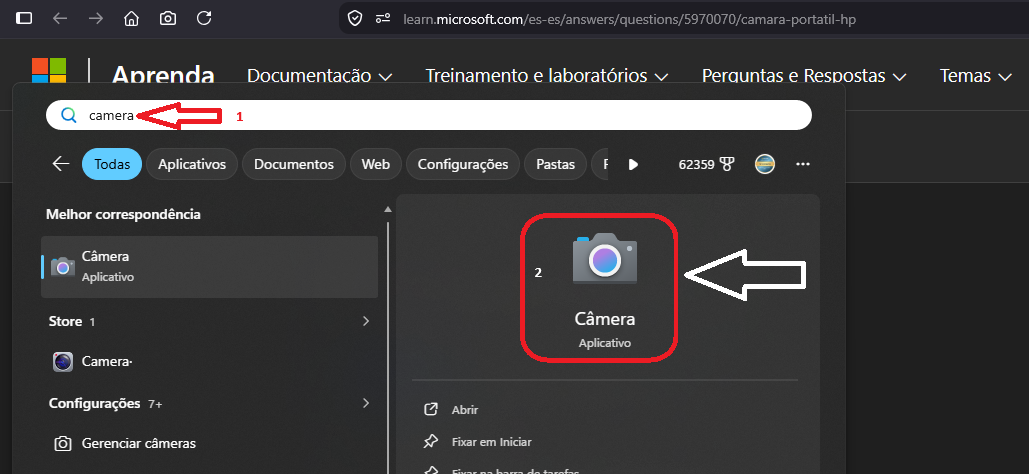Click the shield tracking protection icon

click(x=355, y=18)
